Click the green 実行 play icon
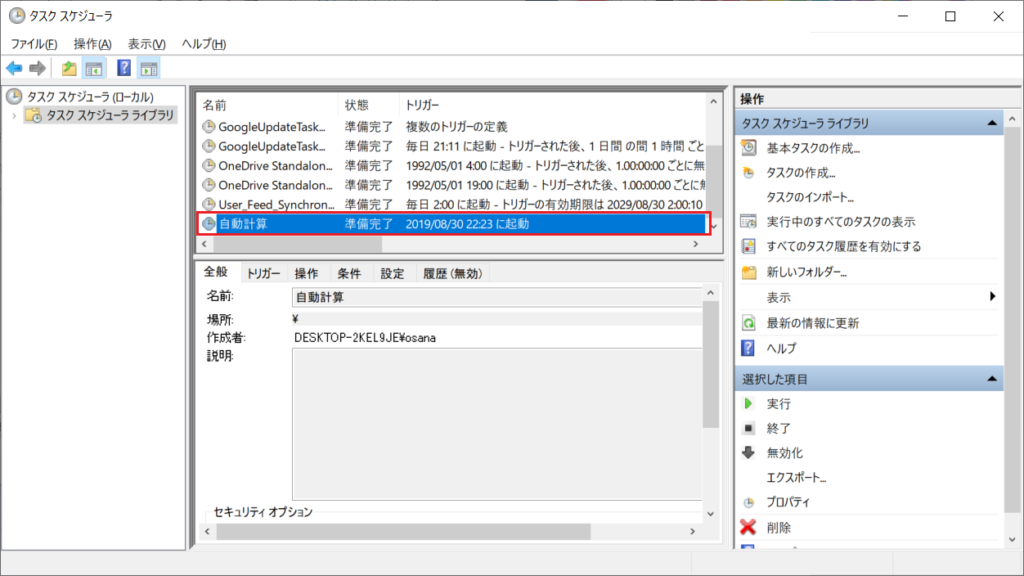The image size is (1024, 576). pyautogui.click(x=748, y=404)
